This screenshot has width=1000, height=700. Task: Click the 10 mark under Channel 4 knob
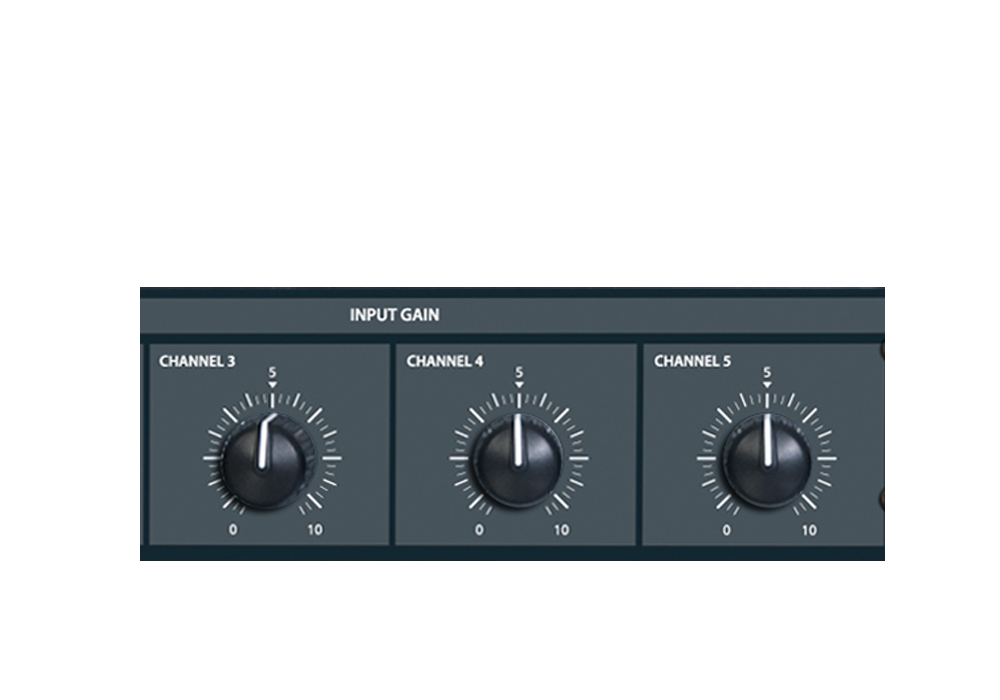[561, 530]
